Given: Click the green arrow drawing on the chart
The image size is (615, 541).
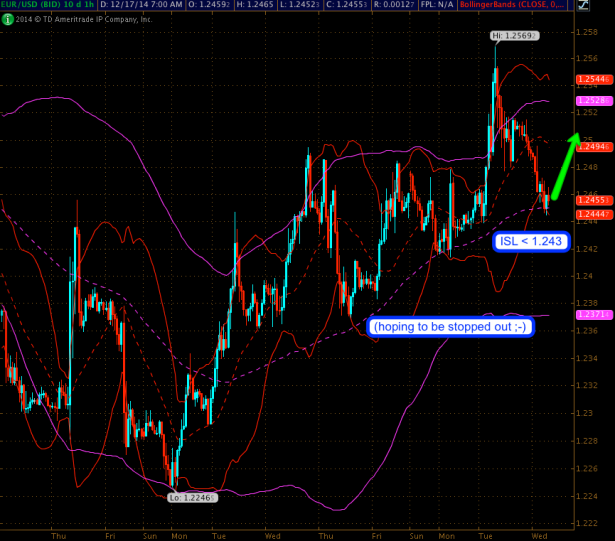Looking at the screenshot, I should 566,156.
